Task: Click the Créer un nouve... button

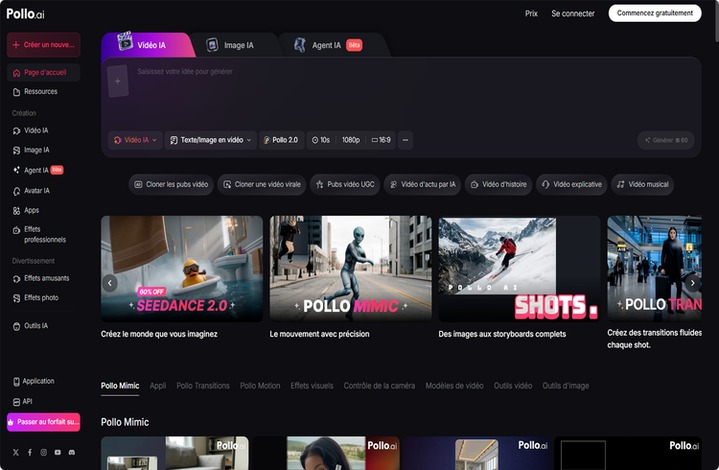Action: pos(44,45)
